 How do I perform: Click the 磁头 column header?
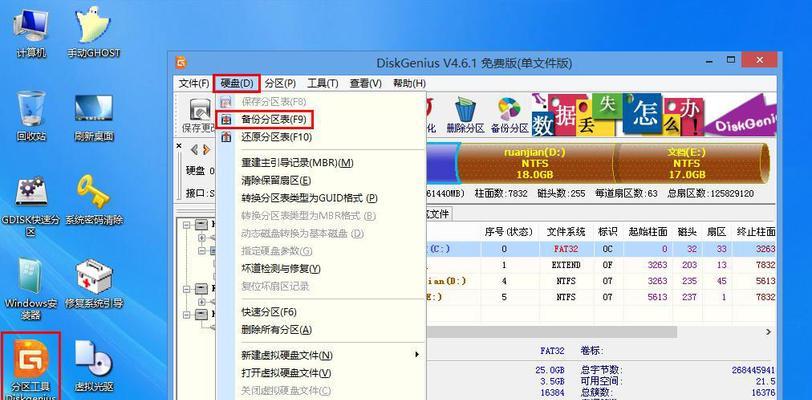[688, 231]
